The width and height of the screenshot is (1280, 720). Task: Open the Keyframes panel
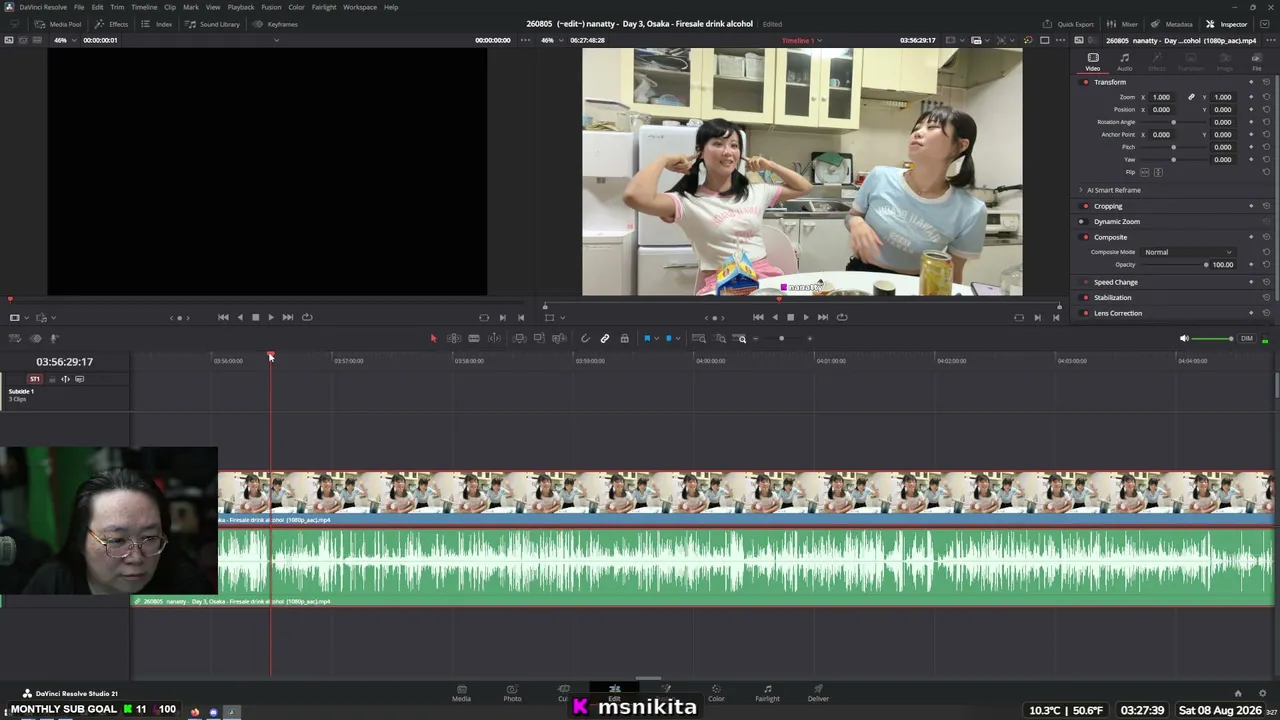pos(276,24)
